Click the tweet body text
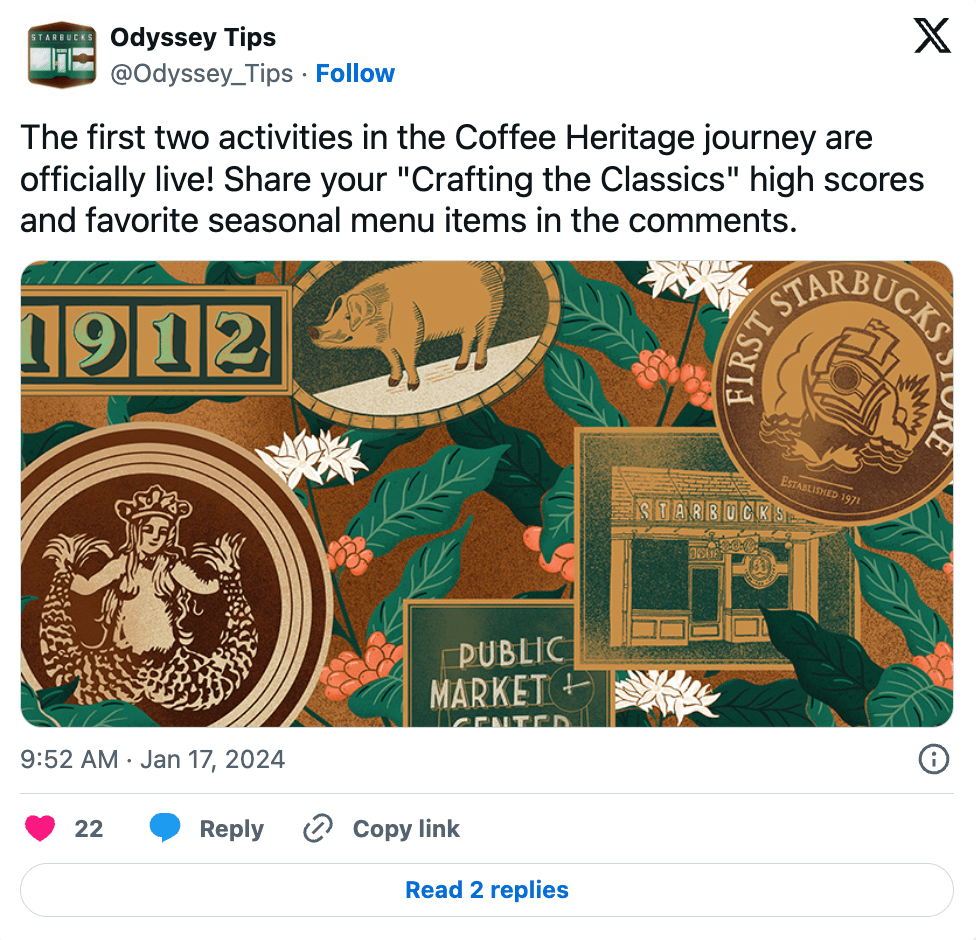Viewport: 976px width, 940px height. point(472,179)
